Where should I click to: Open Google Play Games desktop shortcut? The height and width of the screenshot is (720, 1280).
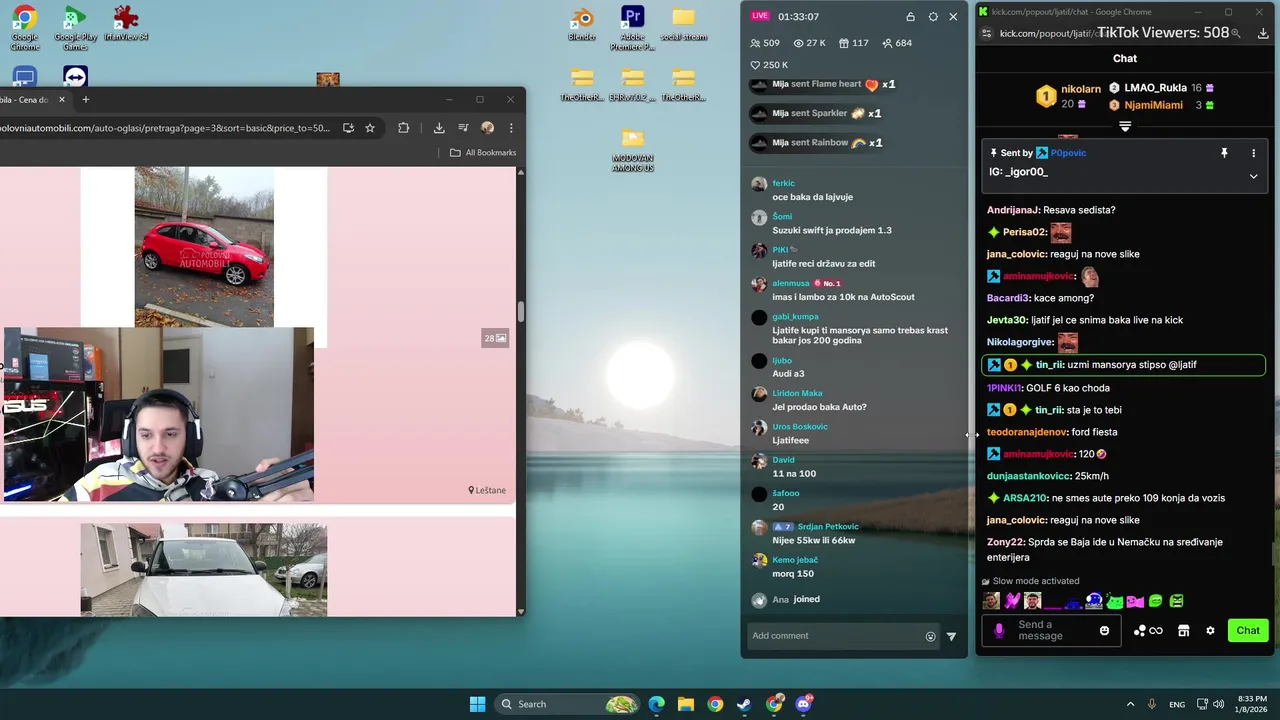[x=75, y=28]
